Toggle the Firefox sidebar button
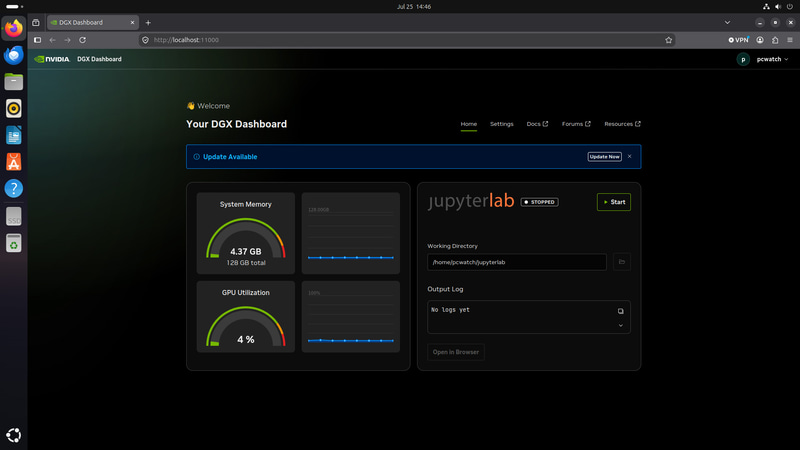Screen dimensions: 800x450 (x=37, y=40)
